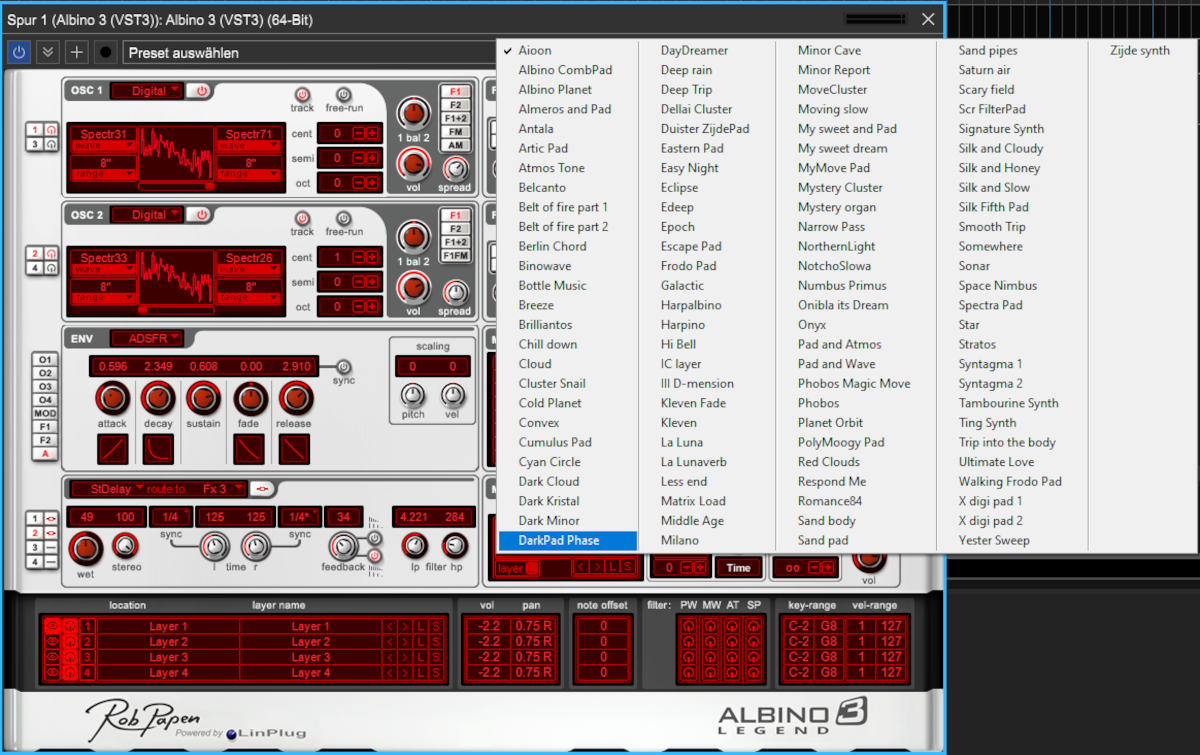Image resolution: width=1200 pixels, height=755 pixels.
Task: Toggle envelope sync switch
Action: tap(343, 366)
